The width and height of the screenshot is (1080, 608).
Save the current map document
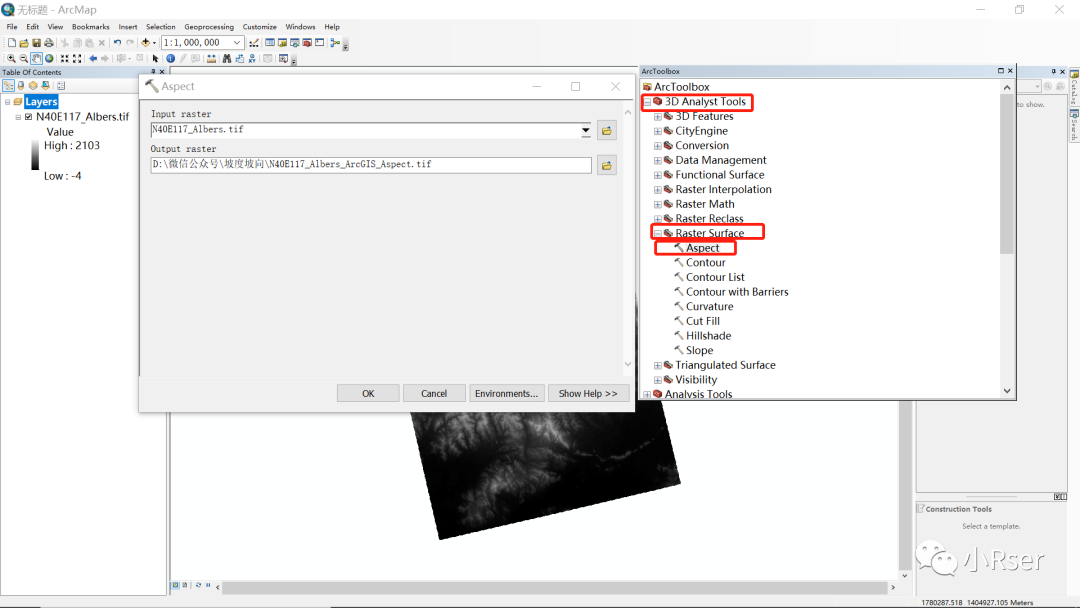37,43
